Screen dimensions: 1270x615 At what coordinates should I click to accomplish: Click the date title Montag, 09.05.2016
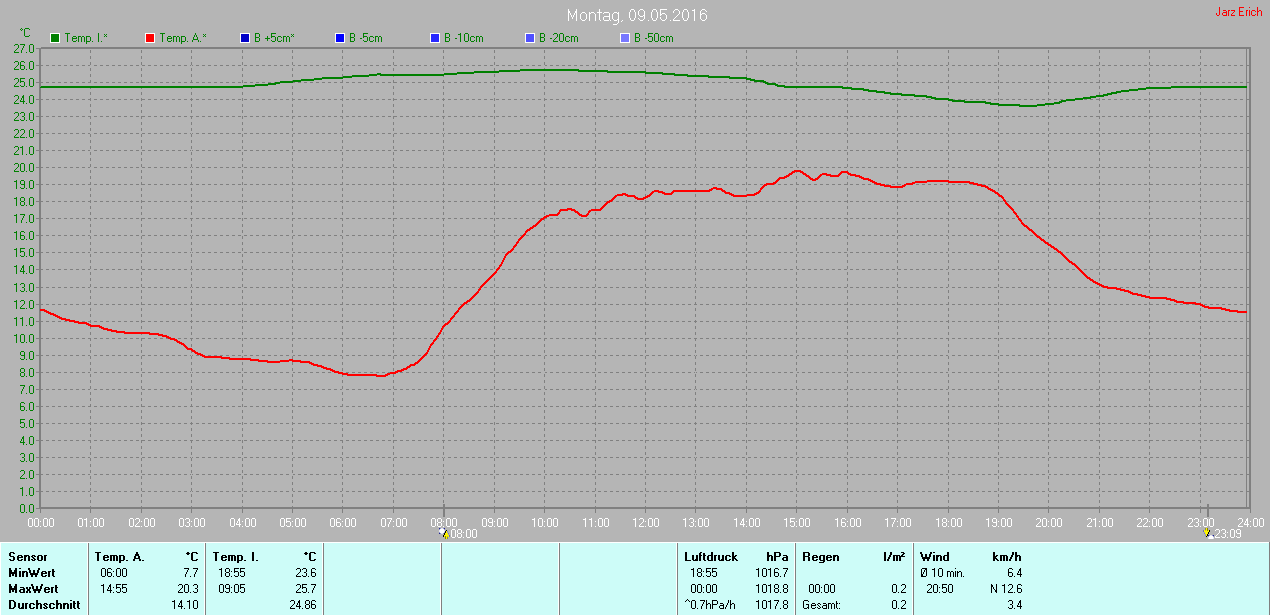coord(636,15)
